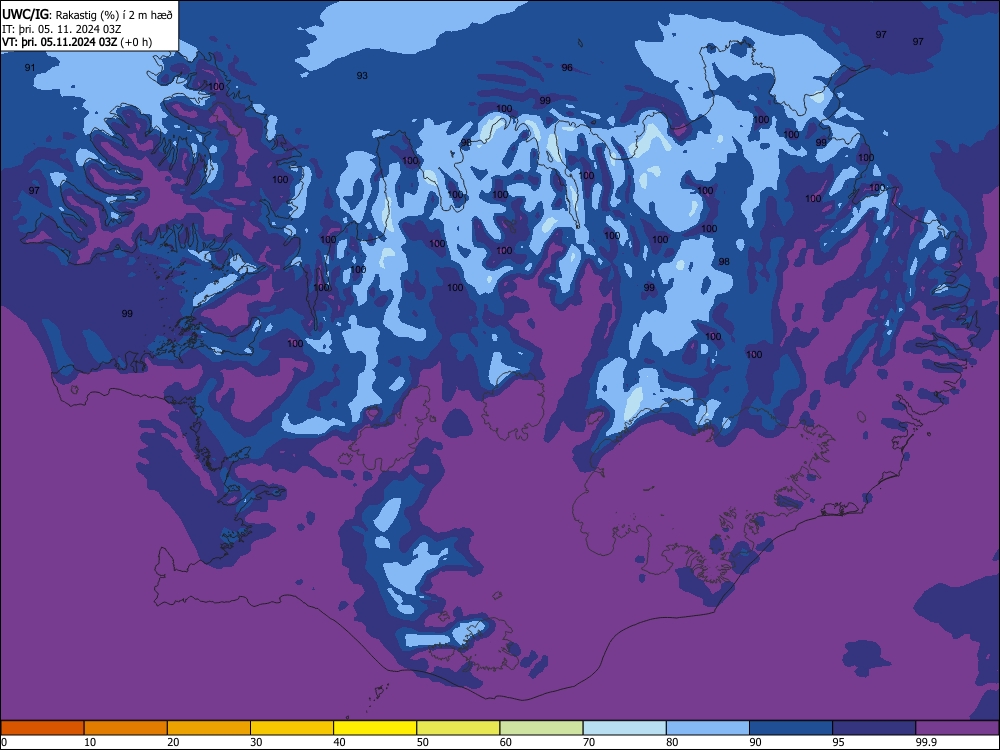Image resolution: width=1000 pixels, height=750 pixels.
Task: Click the "91" humidity value on the map
Action: [x=30, y=68]
